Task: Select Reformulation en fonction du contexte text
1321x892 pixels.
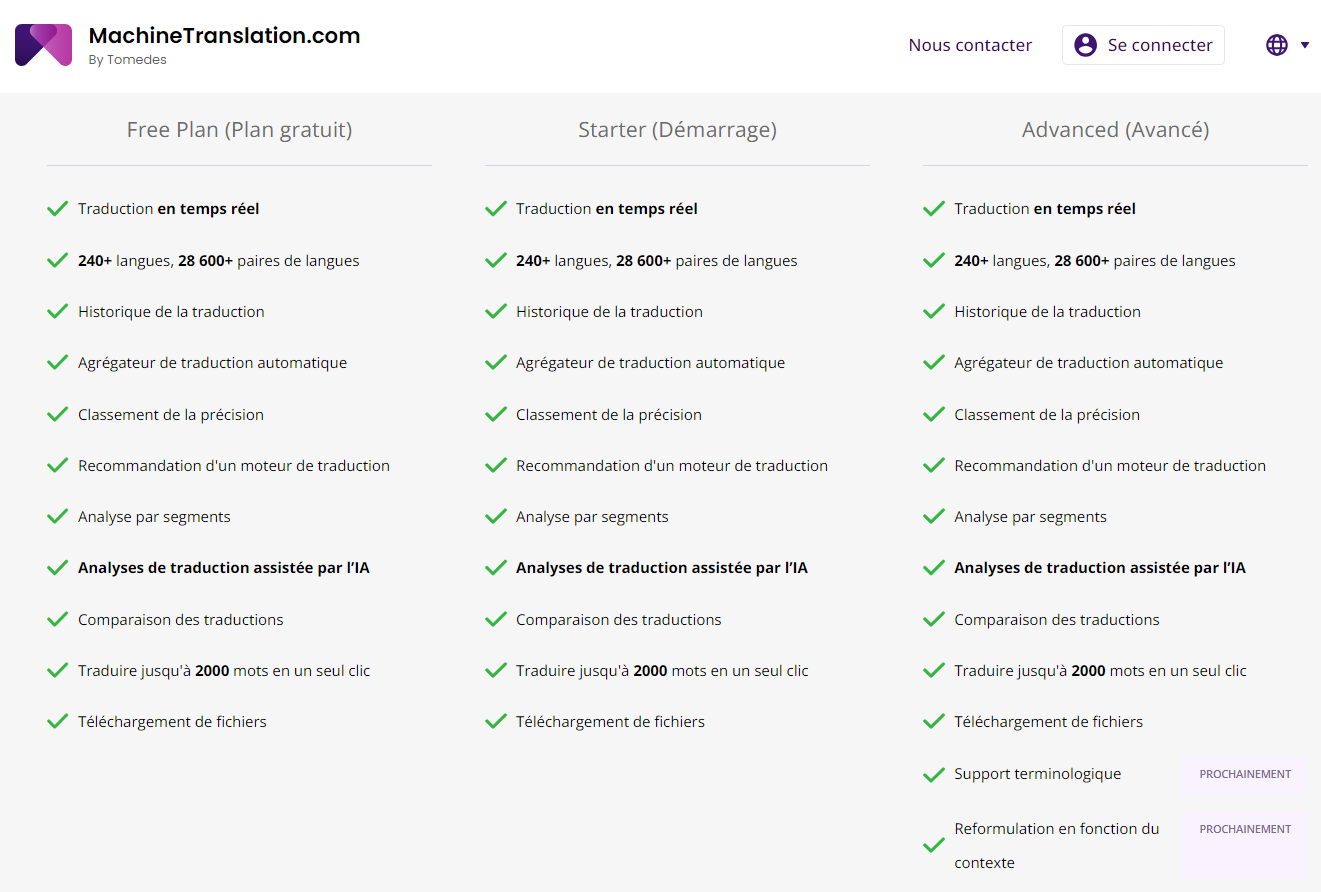Action: click(x=1057, y=846)
